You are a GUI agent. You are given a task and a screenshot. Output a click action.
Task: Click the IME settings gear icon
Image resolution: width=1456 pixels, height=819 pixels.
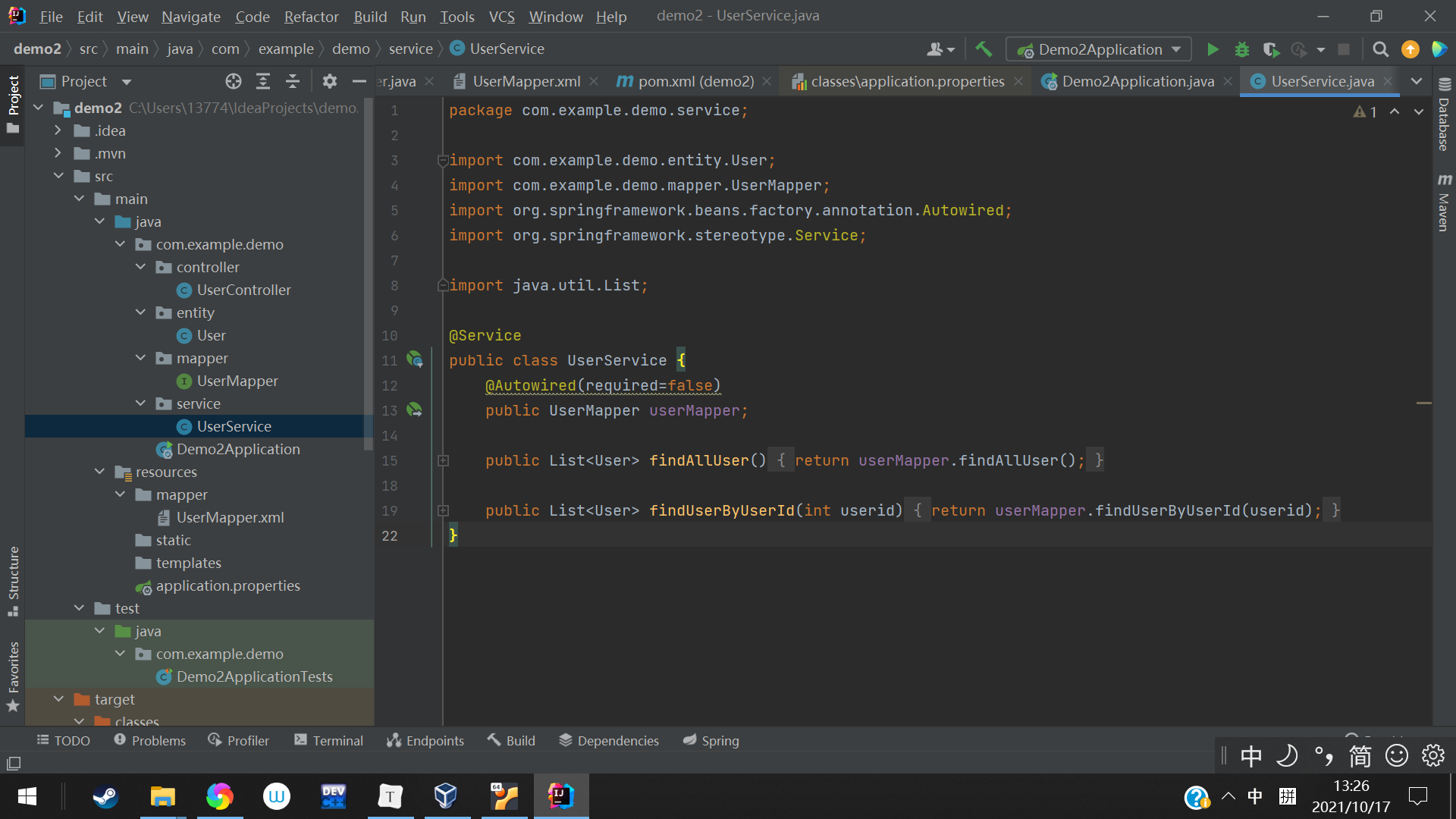tap(1433, 755)
